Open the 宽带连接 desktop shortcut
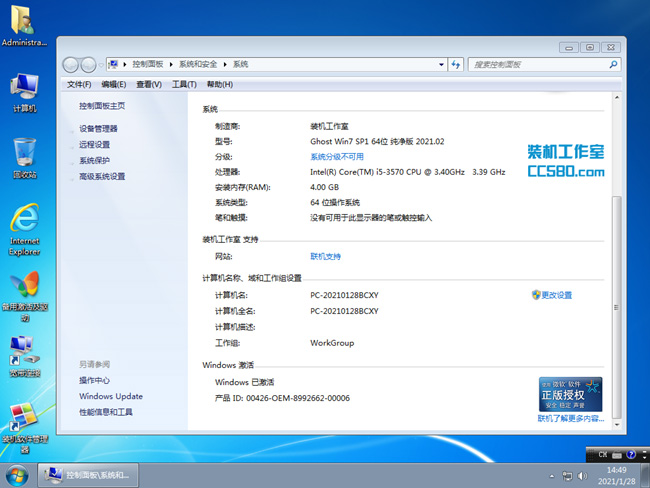 25,357
